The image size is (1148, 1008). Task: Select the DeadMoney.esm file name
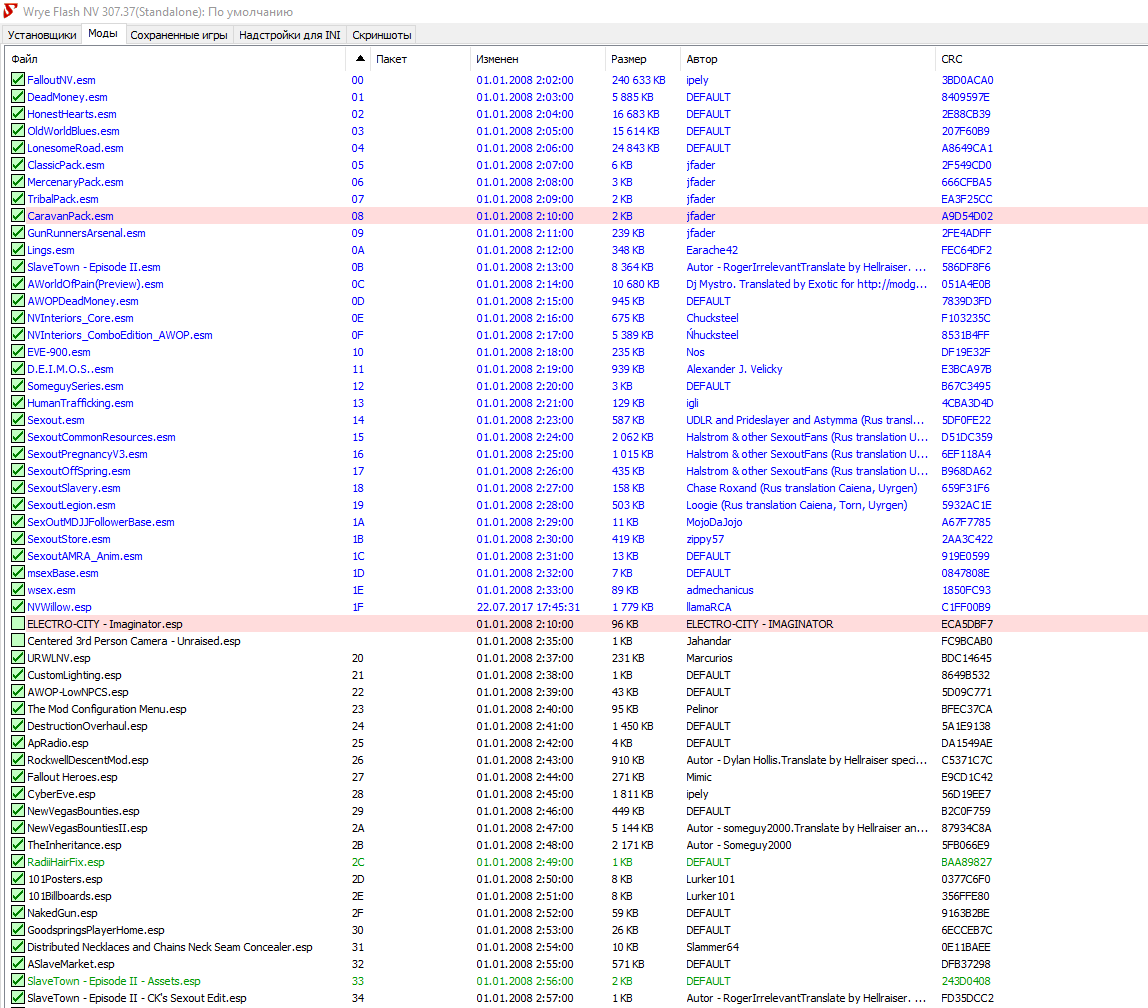pyautogui.click(x=67, y=97)
